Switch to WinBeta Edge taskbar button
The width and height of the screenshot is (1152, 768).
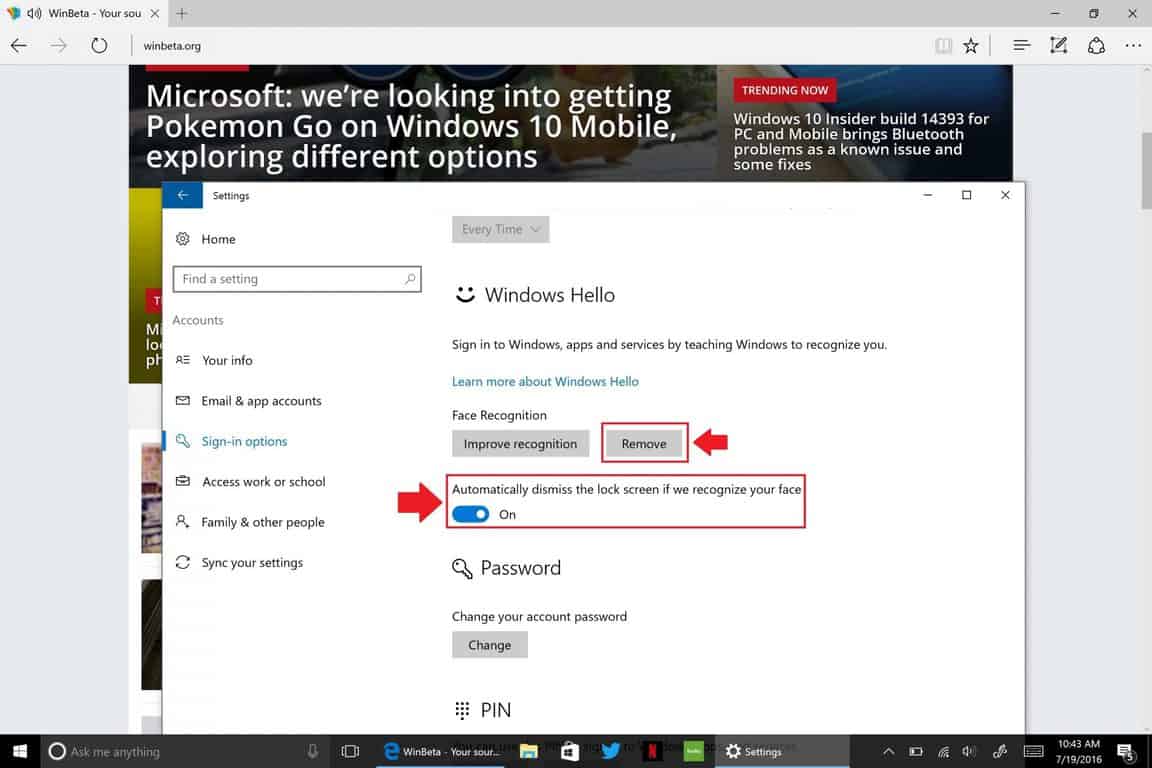click(x=441, y=751)
